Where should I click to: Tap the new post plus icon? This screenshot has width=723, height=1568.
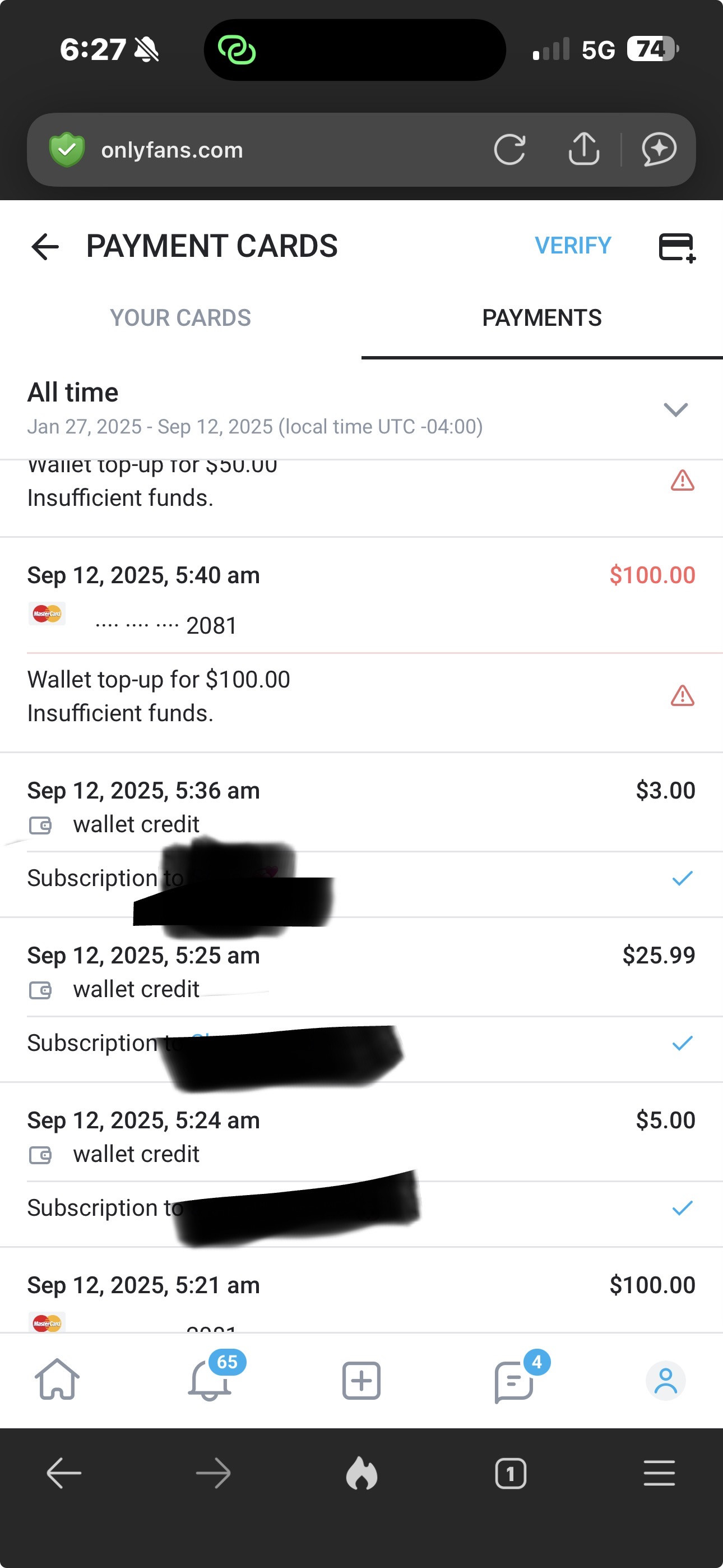click(x=361, y=1380)
